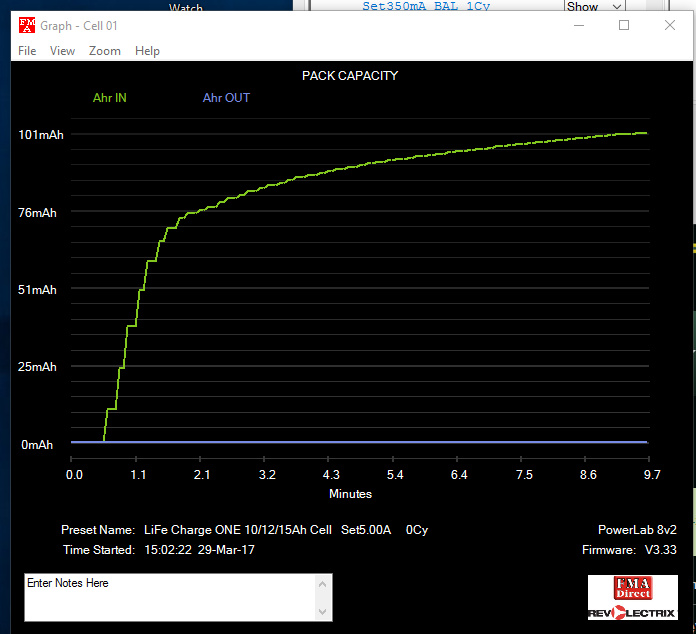The height and width of the screenshot is (634, 696).
Task: Click the FMA app icon in title bar
Action: [x=26, y=26]
